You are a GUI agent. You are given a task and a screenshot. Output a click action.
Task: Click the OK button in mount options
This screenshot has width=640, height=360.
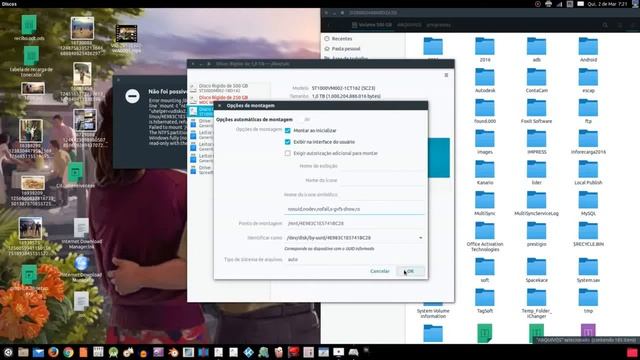tap(410, 271)
